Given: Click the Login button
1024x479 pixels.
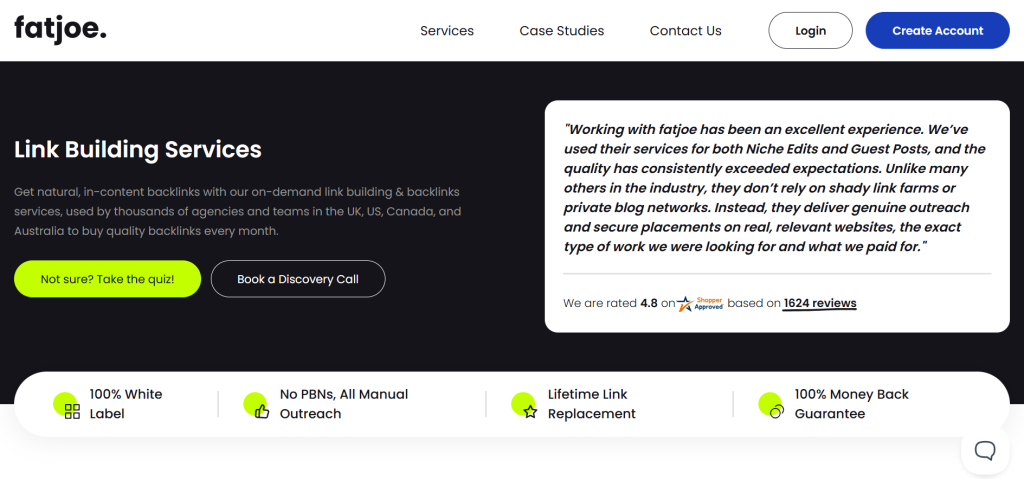Looking at the screenshot, I should pyautogui.click(x=810, y=31).
